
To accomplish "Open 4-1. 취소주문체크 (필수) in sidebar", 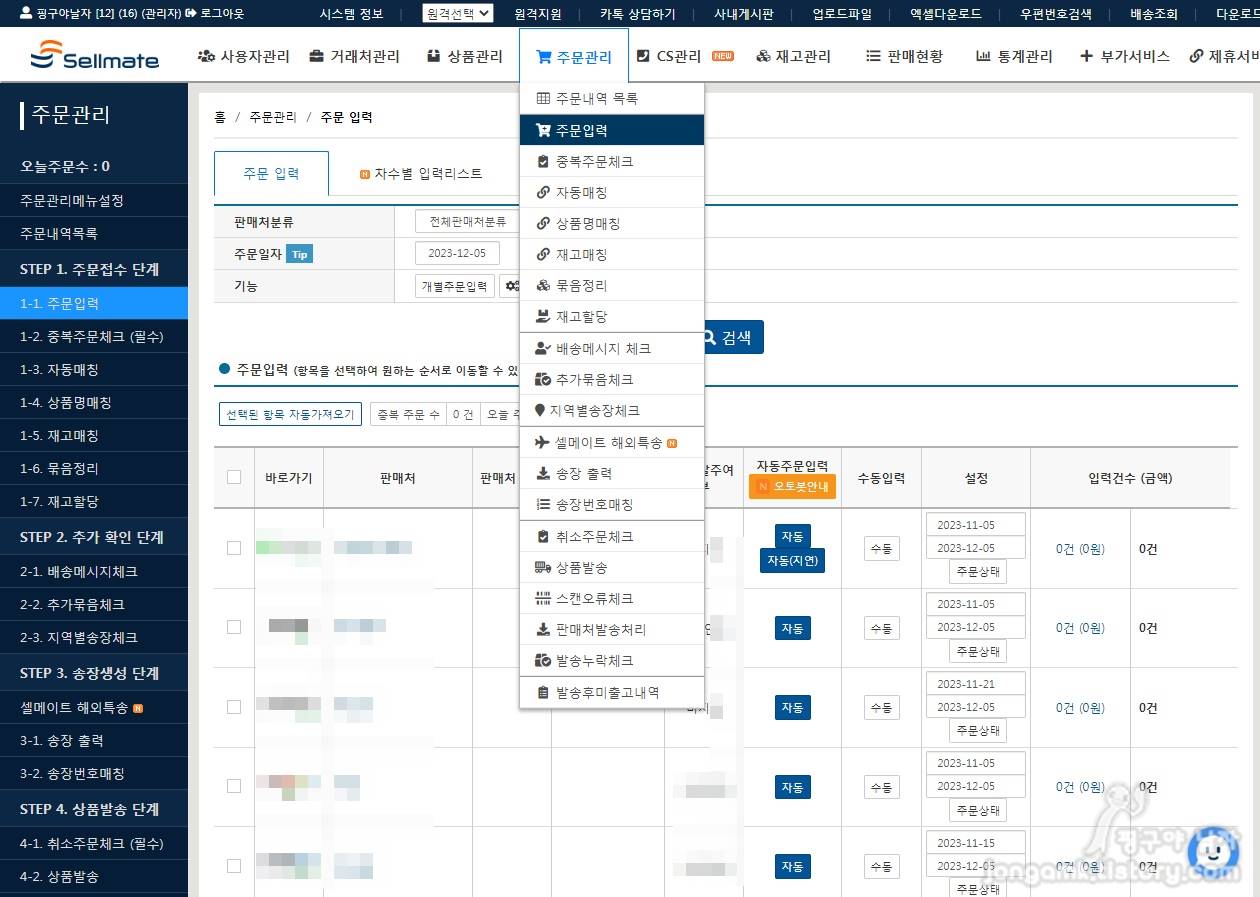I will pos(94,843).
